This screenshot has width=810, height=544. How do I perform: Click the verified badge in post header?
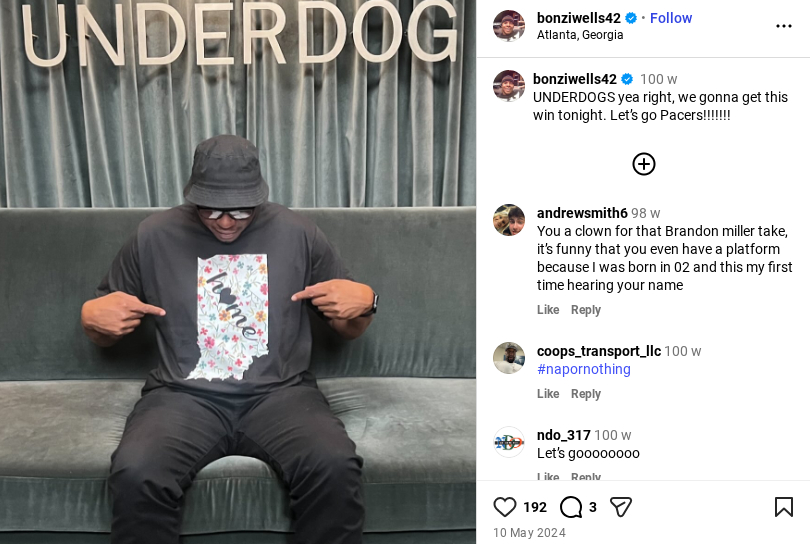(631, 18)
